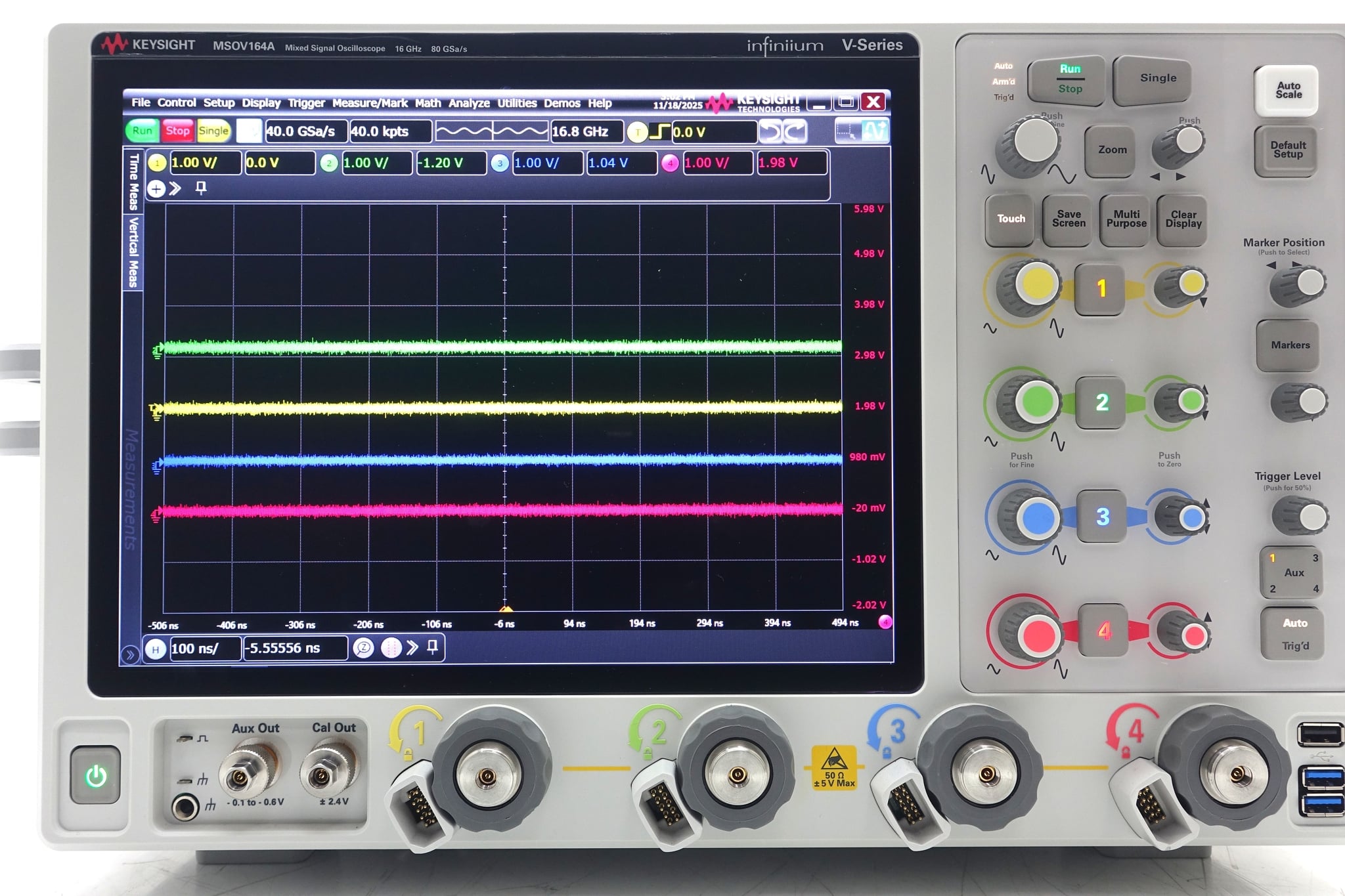This screenshot has width=1345, height=896.
Task: Click the yellow channel 1 ground marker
Action: (x=156, y=412)
